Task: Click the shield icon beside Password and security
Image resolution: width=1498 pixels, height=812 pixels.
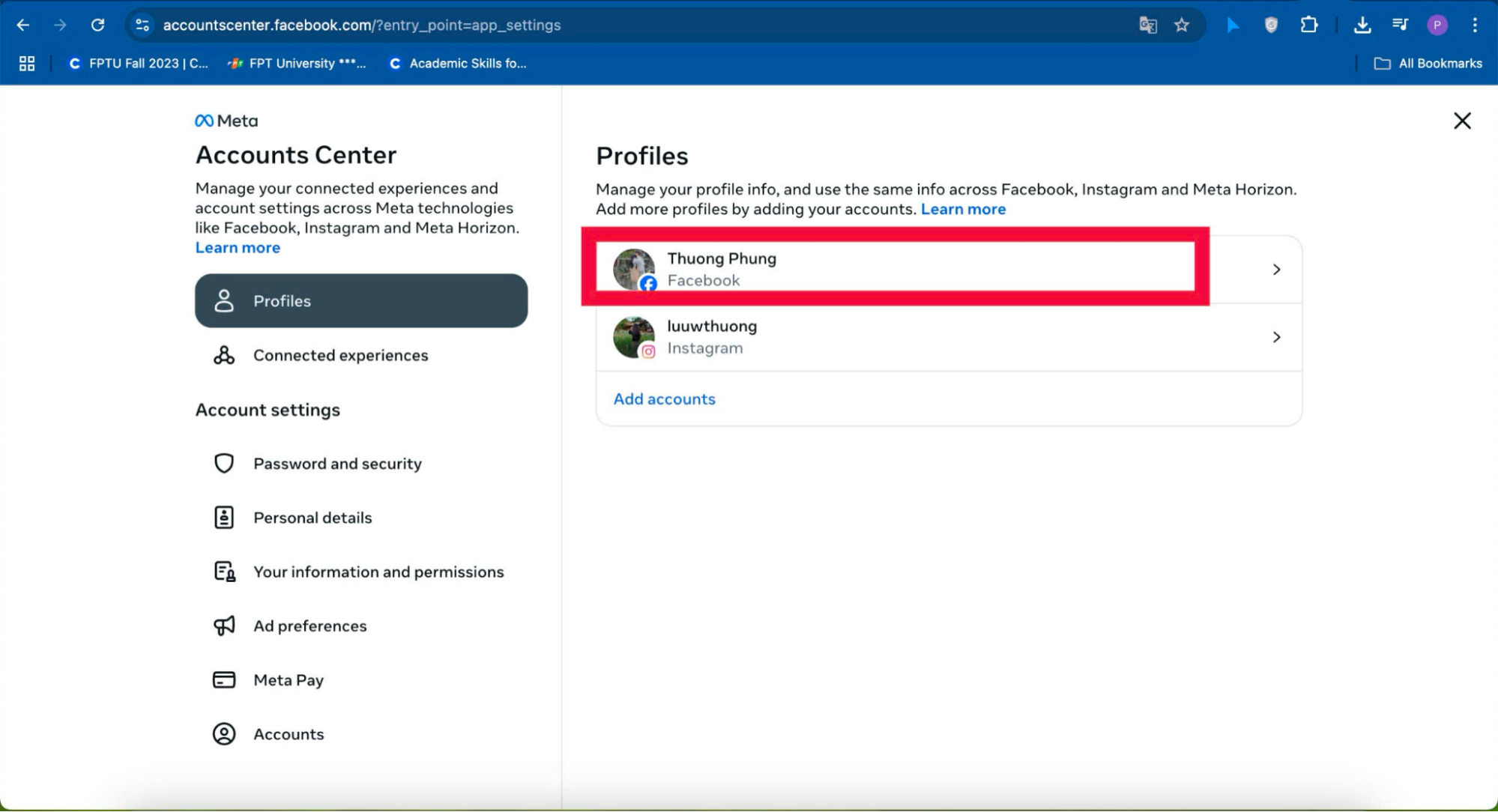Action: pos(224,464)
